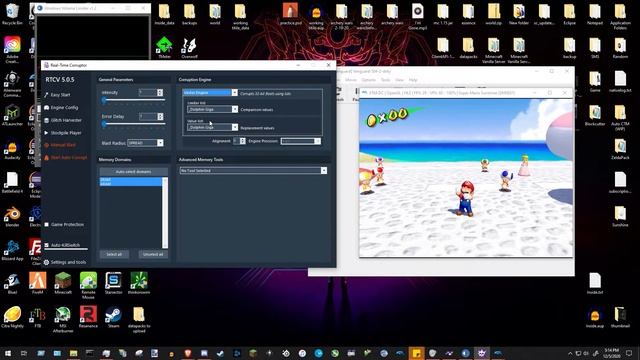Open FiveM desktop shortcut
640x360 pixels.
[x=38, y=283]
